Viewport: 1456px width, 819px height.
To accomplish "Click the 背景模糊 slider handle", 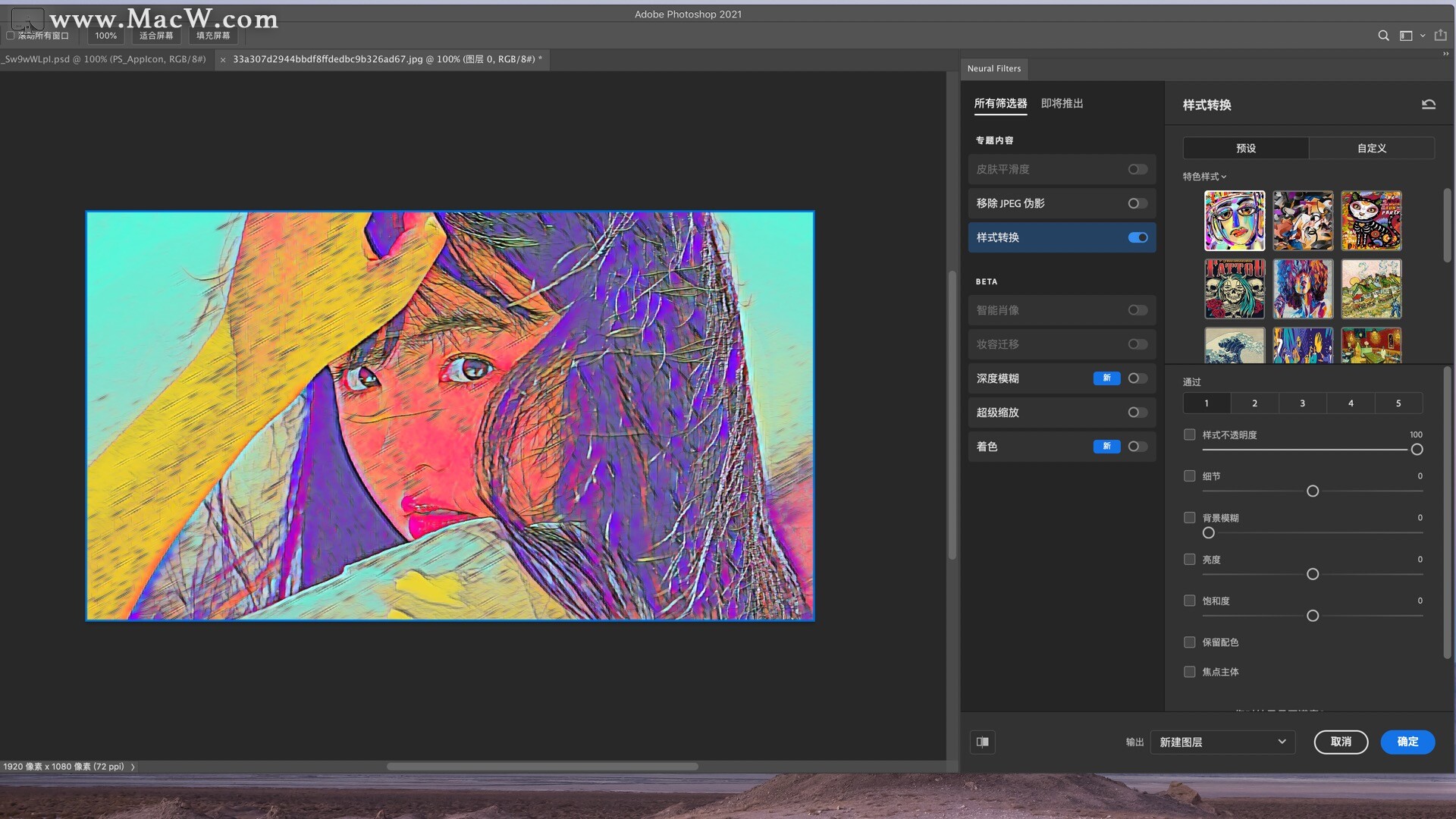I will pos(1209,533).
